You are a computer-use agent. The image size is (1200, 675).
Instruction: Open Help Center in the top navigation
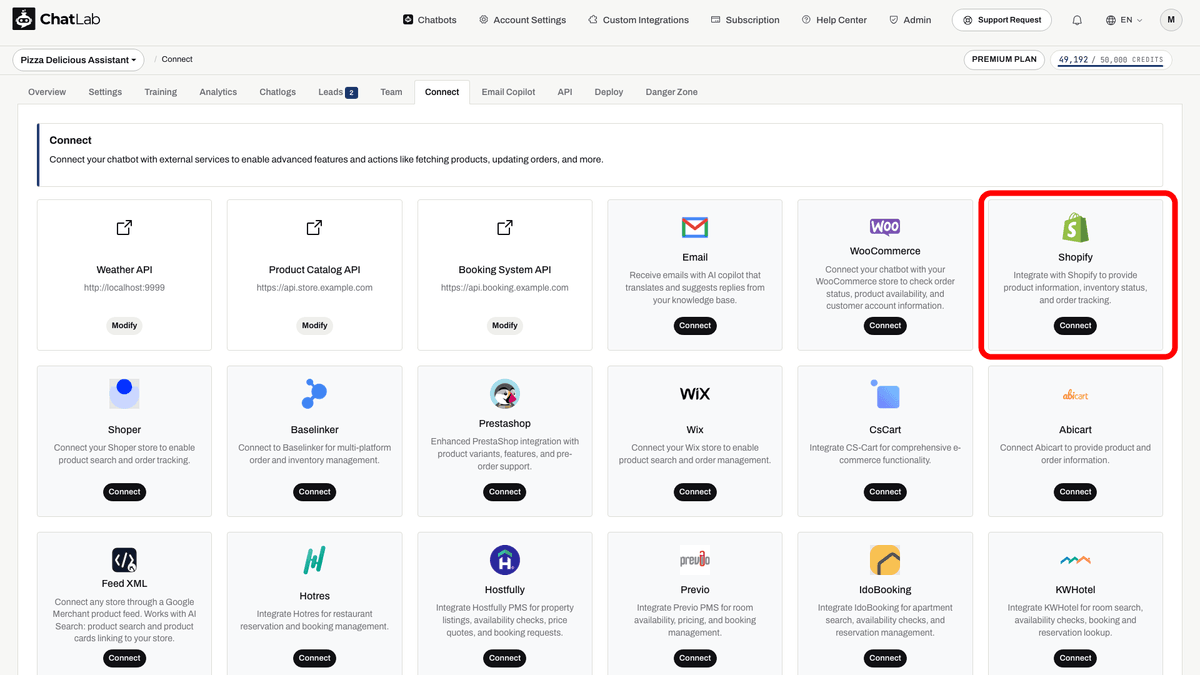[x=834, y=20]
